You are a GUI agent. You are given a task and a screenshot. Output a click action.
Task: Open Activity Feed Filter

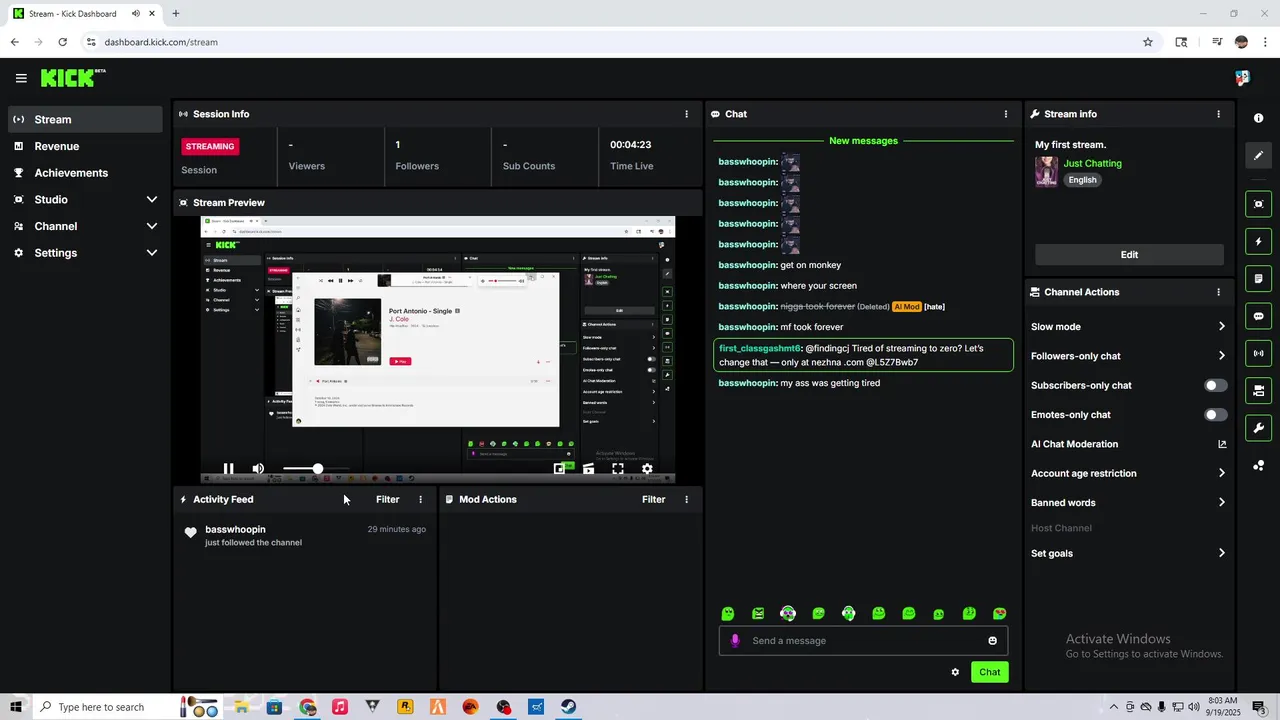pyautogui.click(x=387, y=499)
